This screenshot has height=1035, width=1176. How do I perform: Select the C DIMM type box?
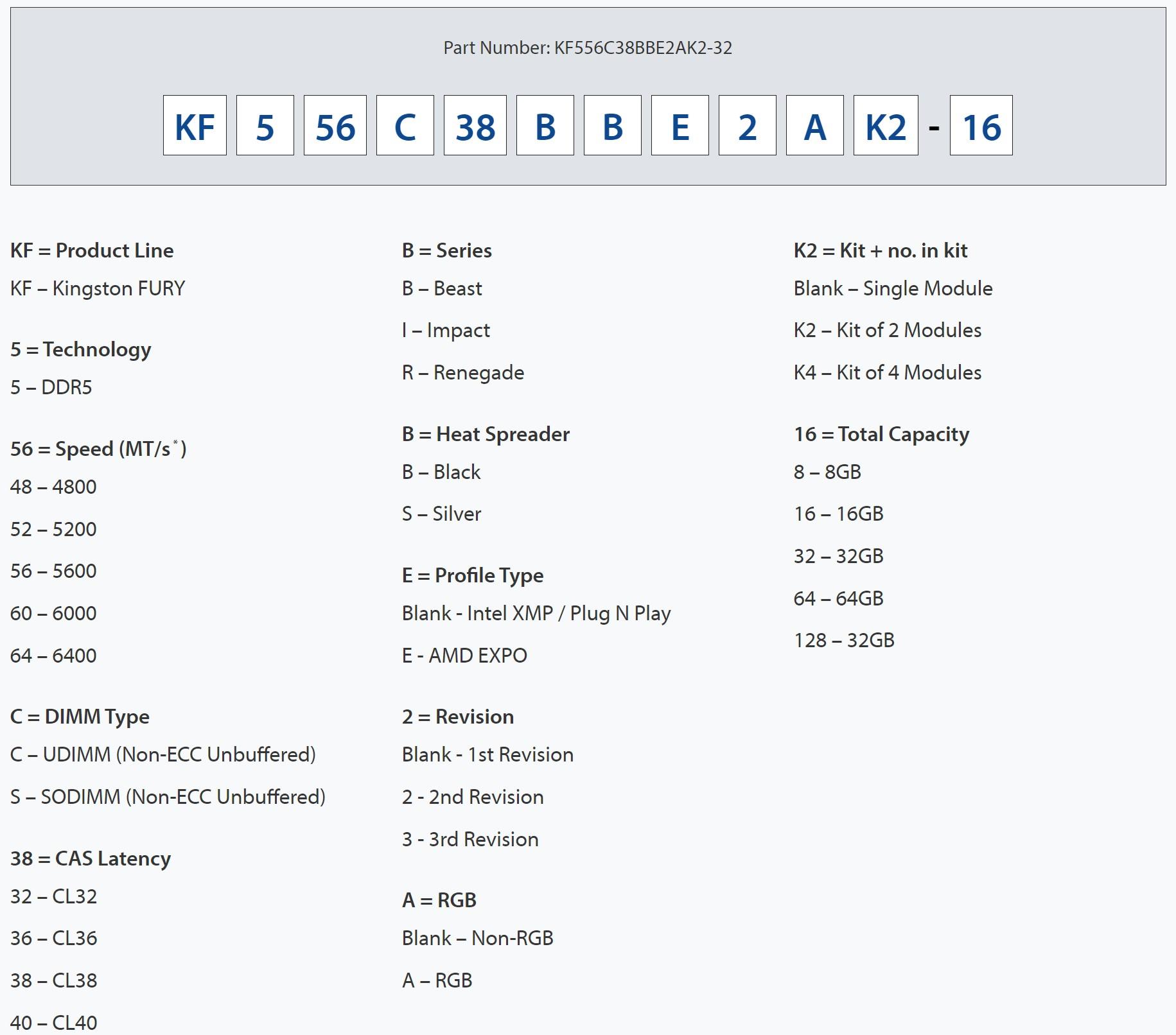click(405, 126)
